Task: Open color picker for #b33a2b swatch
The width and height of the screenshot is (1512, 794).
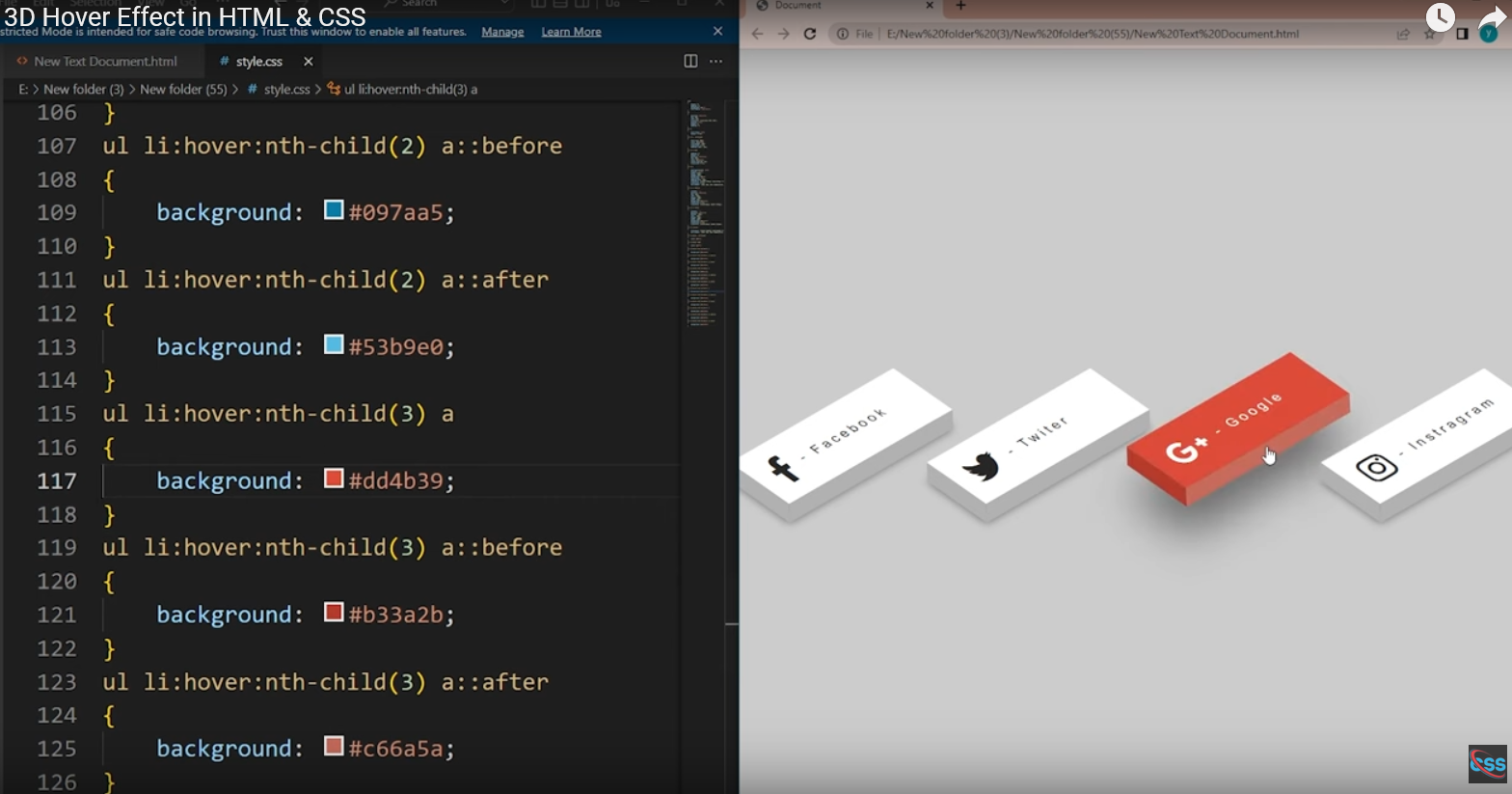Action: coord(334,613)
